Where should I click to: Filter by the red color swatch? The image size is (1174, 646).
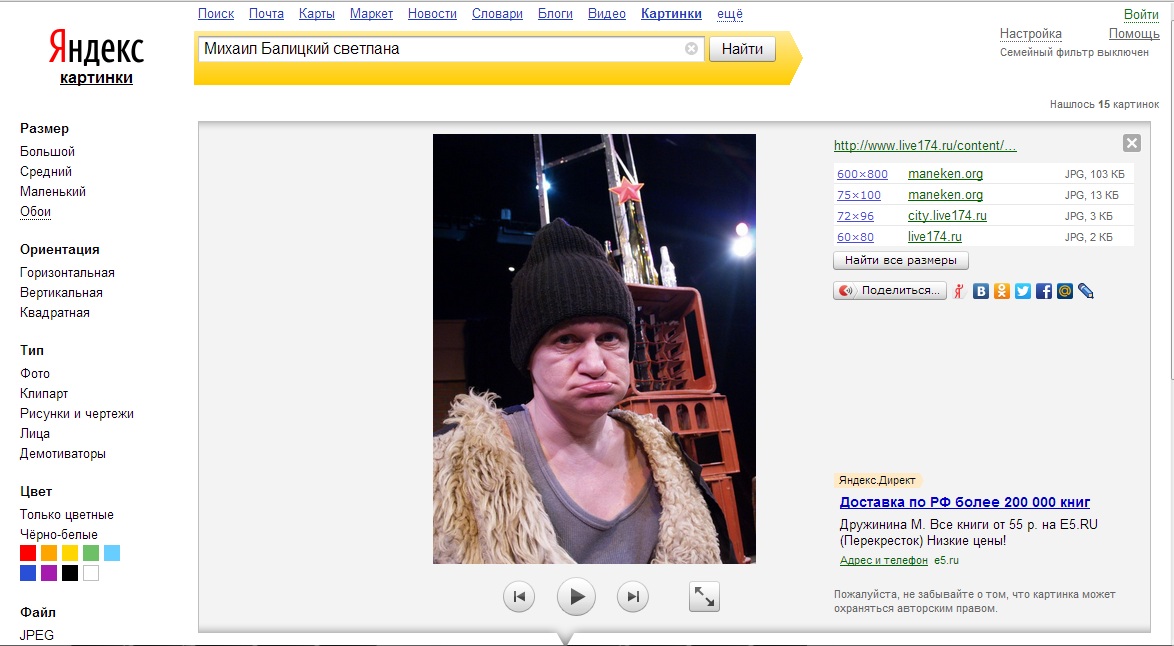(28, 553)
